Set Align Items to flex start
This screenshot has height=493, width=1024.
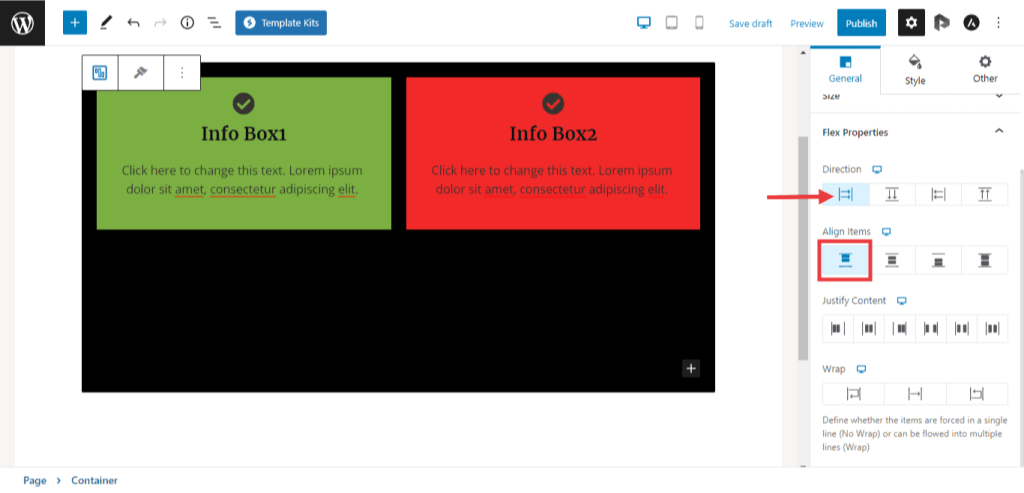(x=845, y=260)
